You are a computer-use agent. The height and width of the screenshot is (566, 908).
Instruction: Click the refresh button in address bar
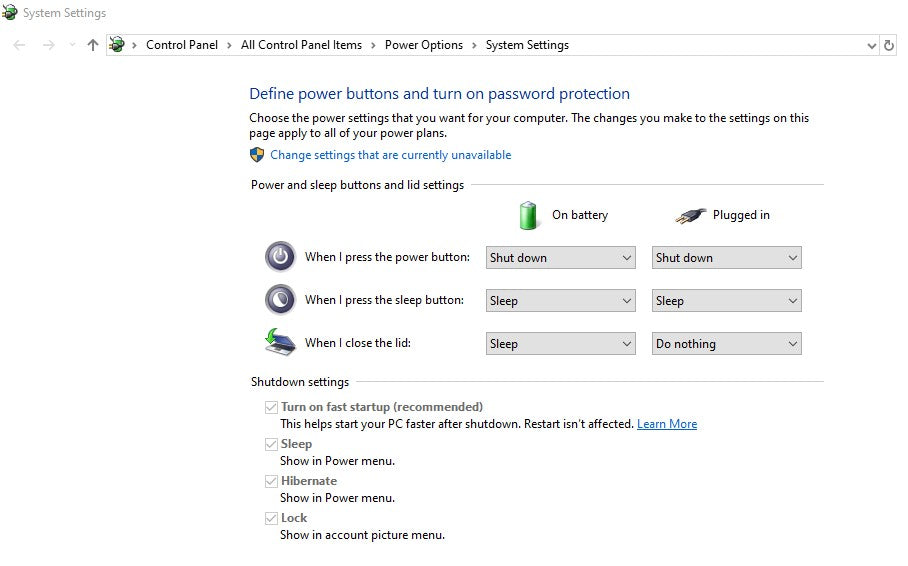point(889,45)
